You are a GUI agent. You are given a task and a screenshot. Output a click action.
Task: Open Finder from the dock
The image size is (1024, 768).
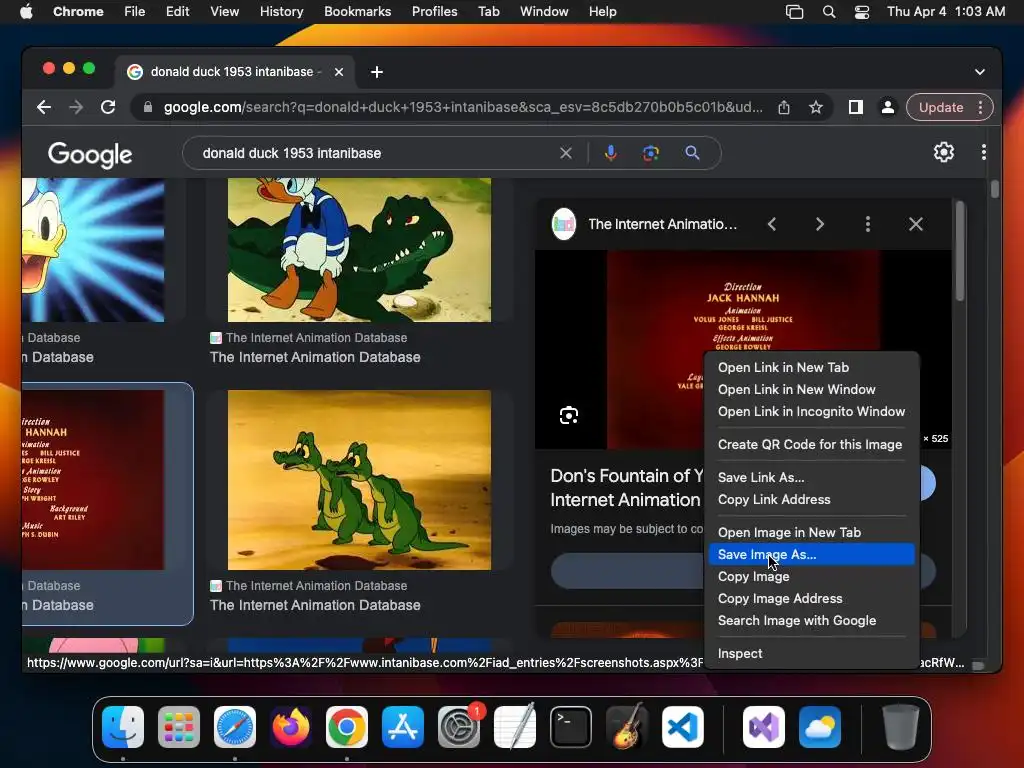(x=123, y=726)
